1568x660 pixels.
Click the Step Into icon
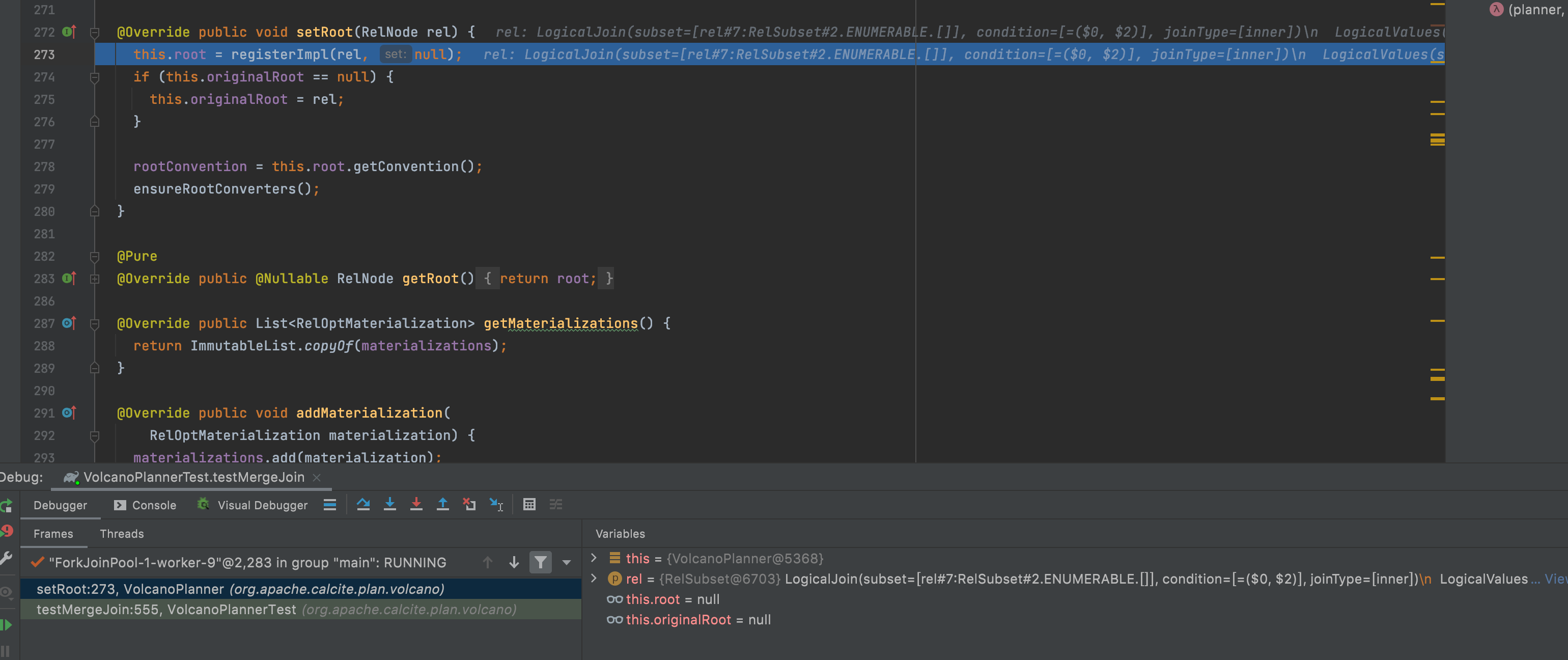click(389, 504)
